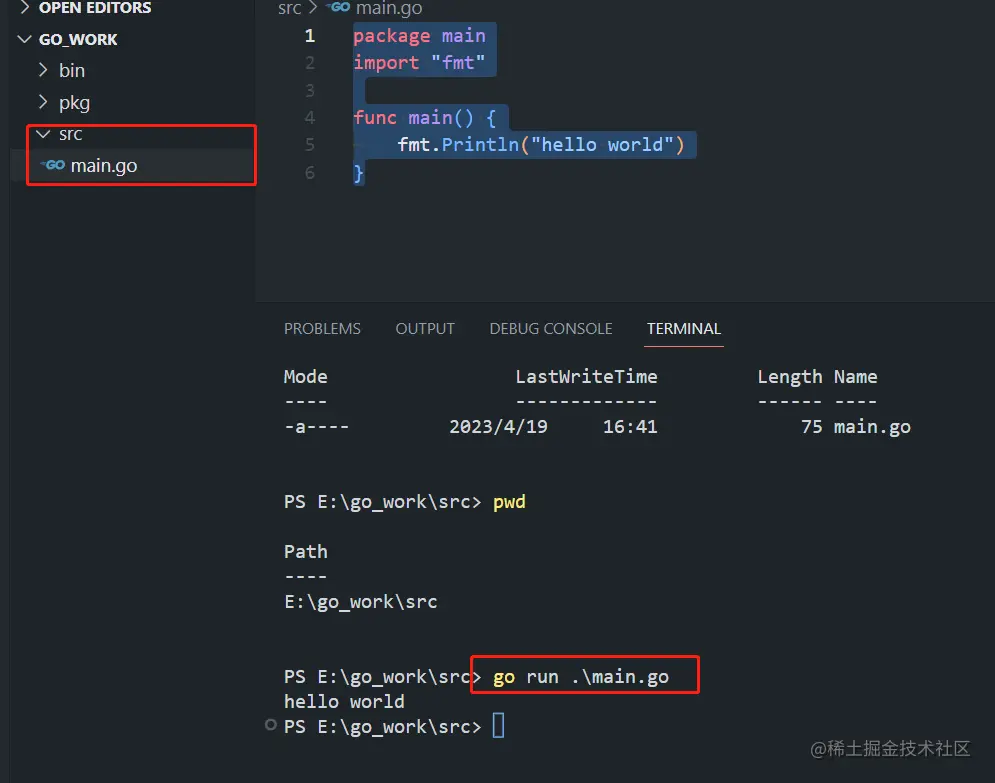Screen dimensions: 995x783
Task: Click the fmt.Println("hello world") line
Action: pyautogui.click(x=541, y=145)
